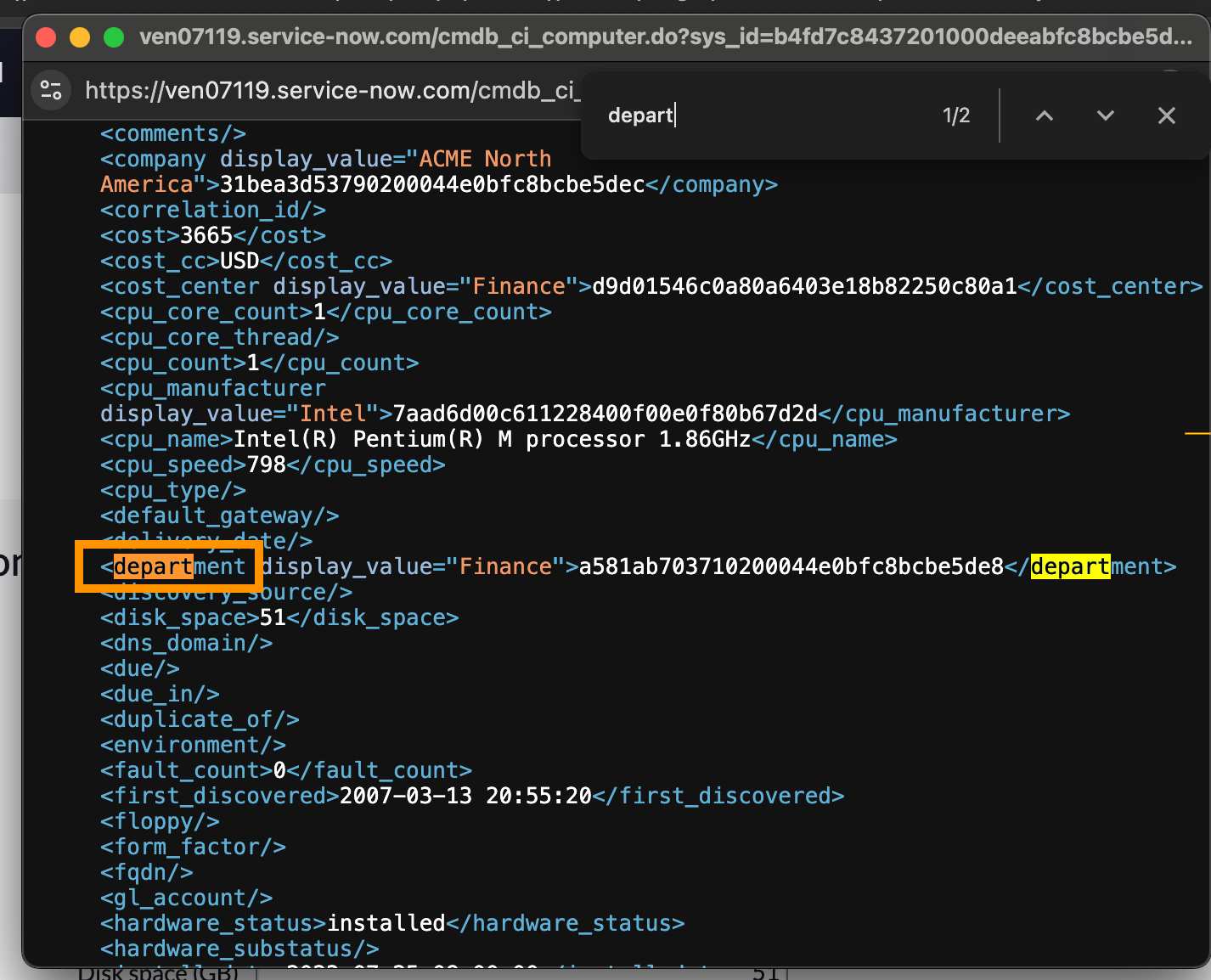1211x980 pixels.
Task: Click the opening department tag
Action: pyautogui.click(x=173, y=566)
